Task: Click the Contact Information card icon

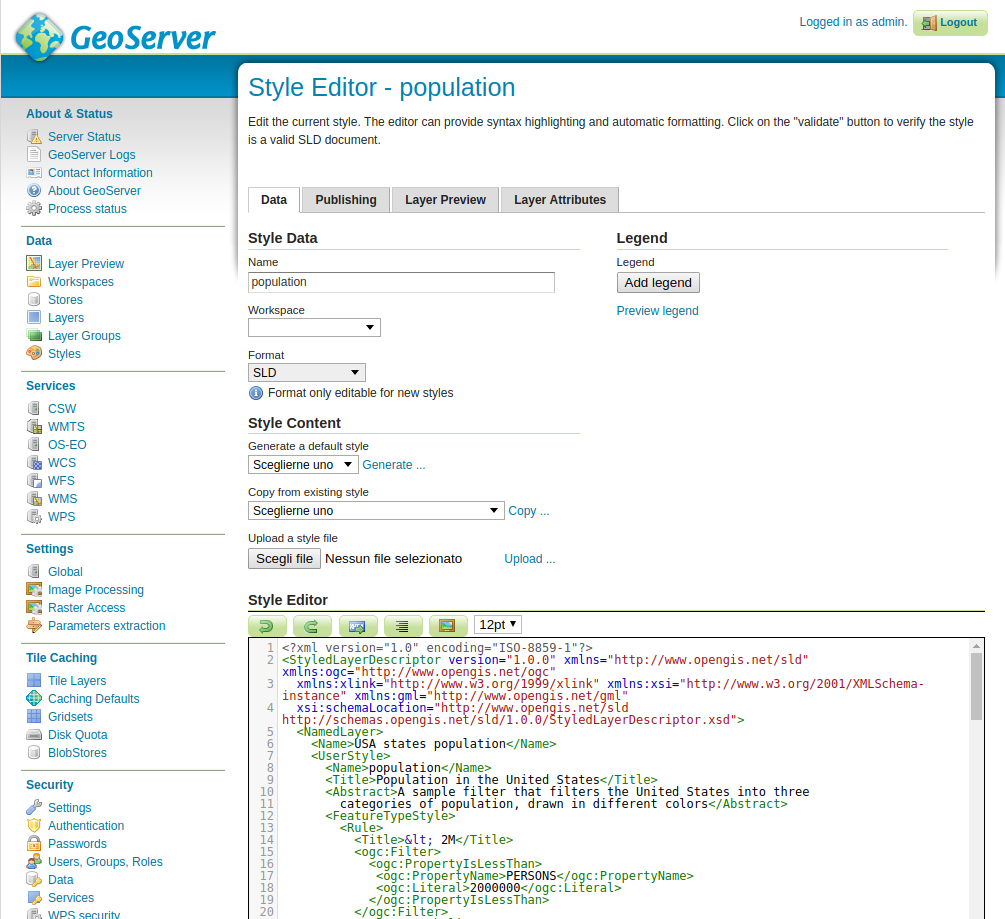Action: coord(34,172)
